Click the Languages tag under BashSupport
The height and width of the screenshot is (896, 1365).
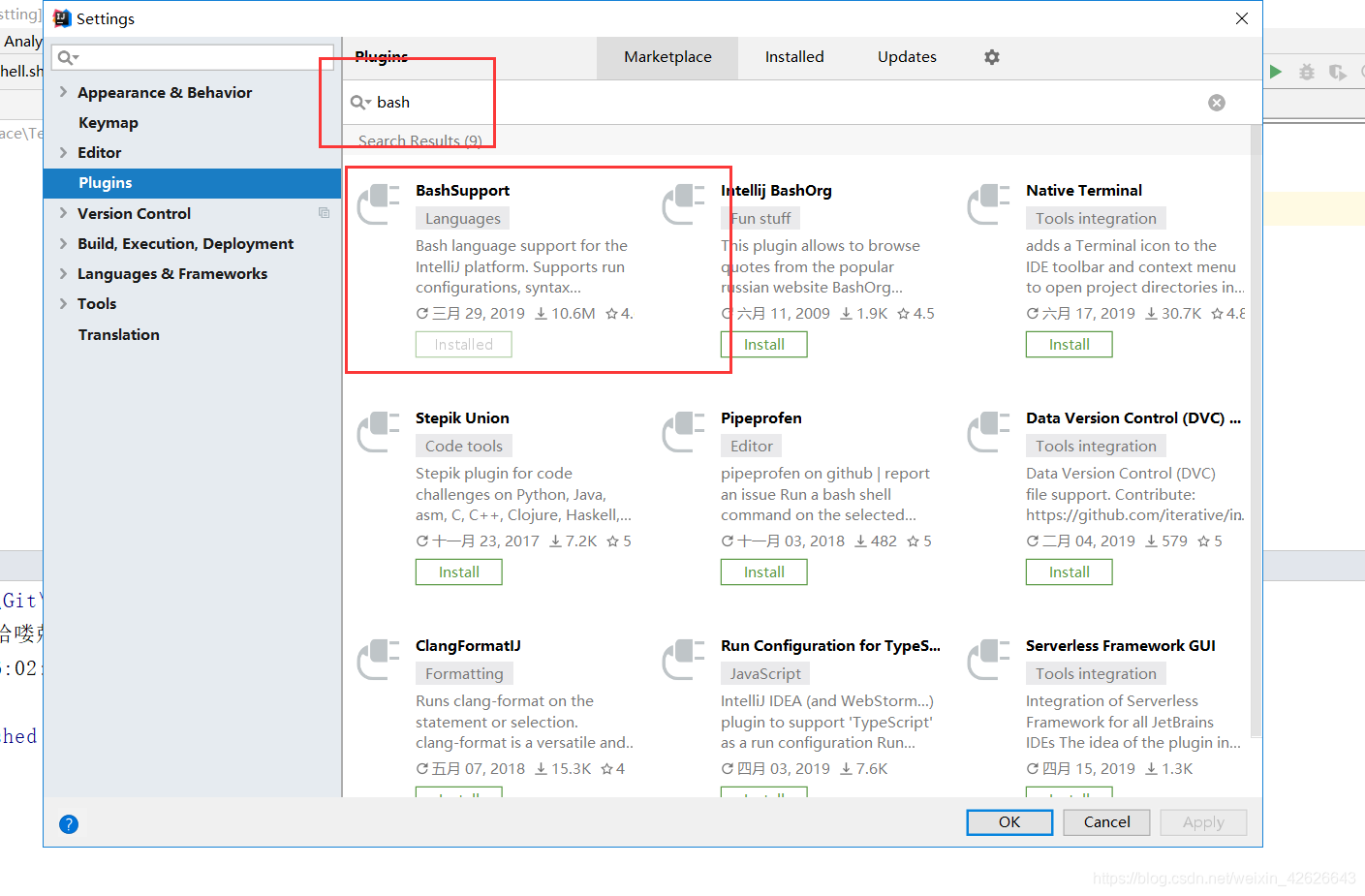tap(462, 219)
